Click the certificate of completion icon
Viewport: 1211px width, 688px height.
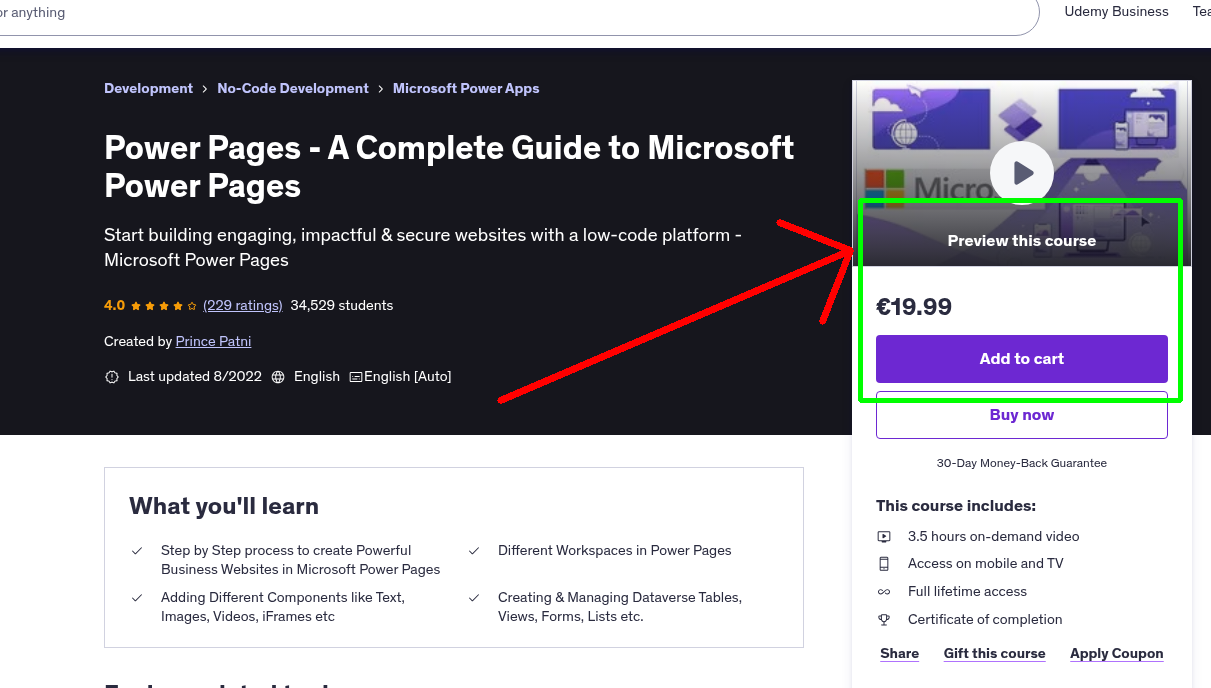click(884, 619)
